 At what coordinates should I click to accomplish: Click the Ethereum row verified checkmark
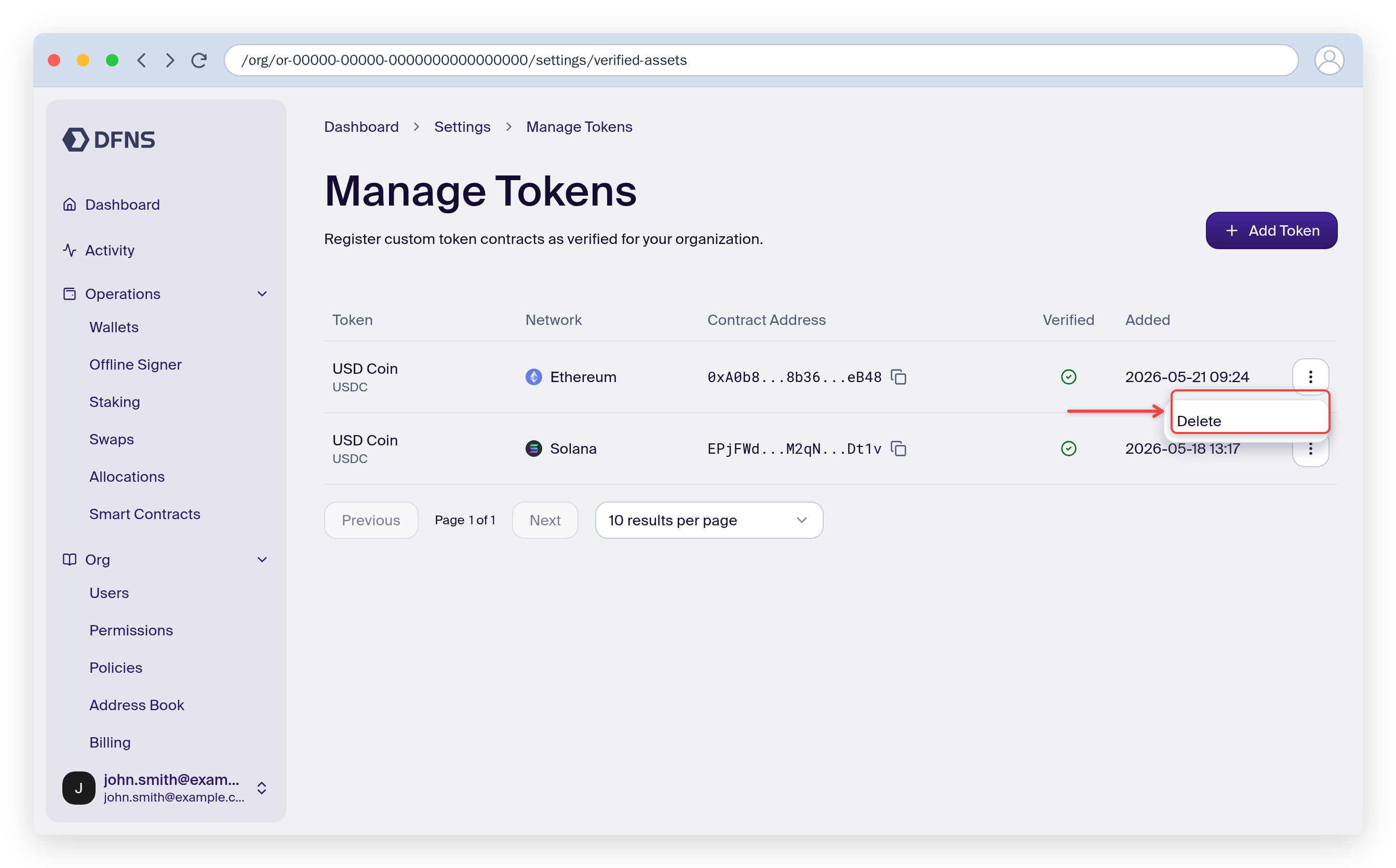[x=1069, y=377]
